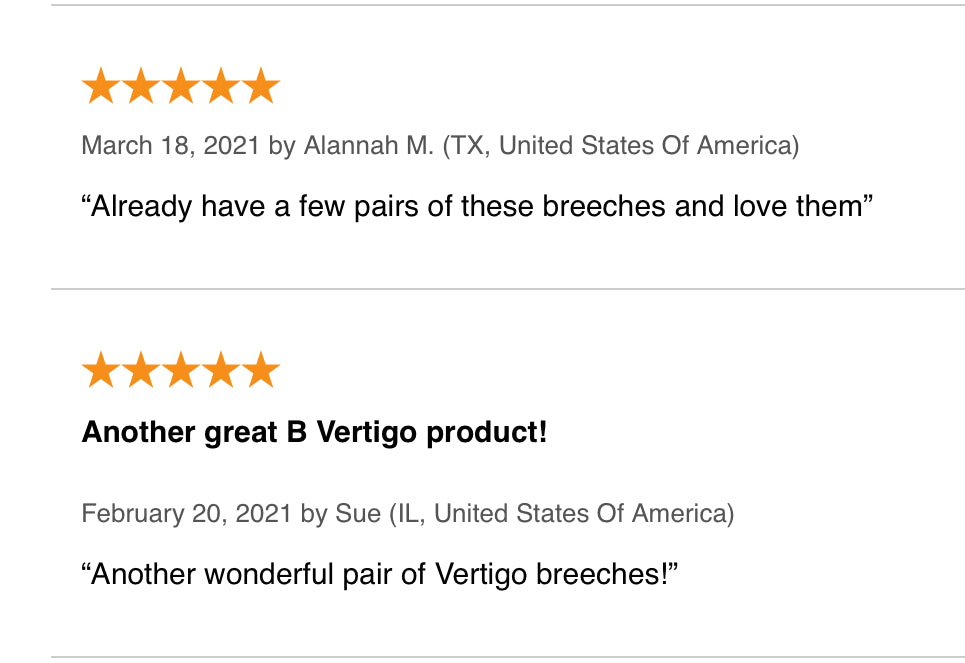965x663 pixels.
Task: Click reviewer name Alannah M.
Action: coord(369,146)
